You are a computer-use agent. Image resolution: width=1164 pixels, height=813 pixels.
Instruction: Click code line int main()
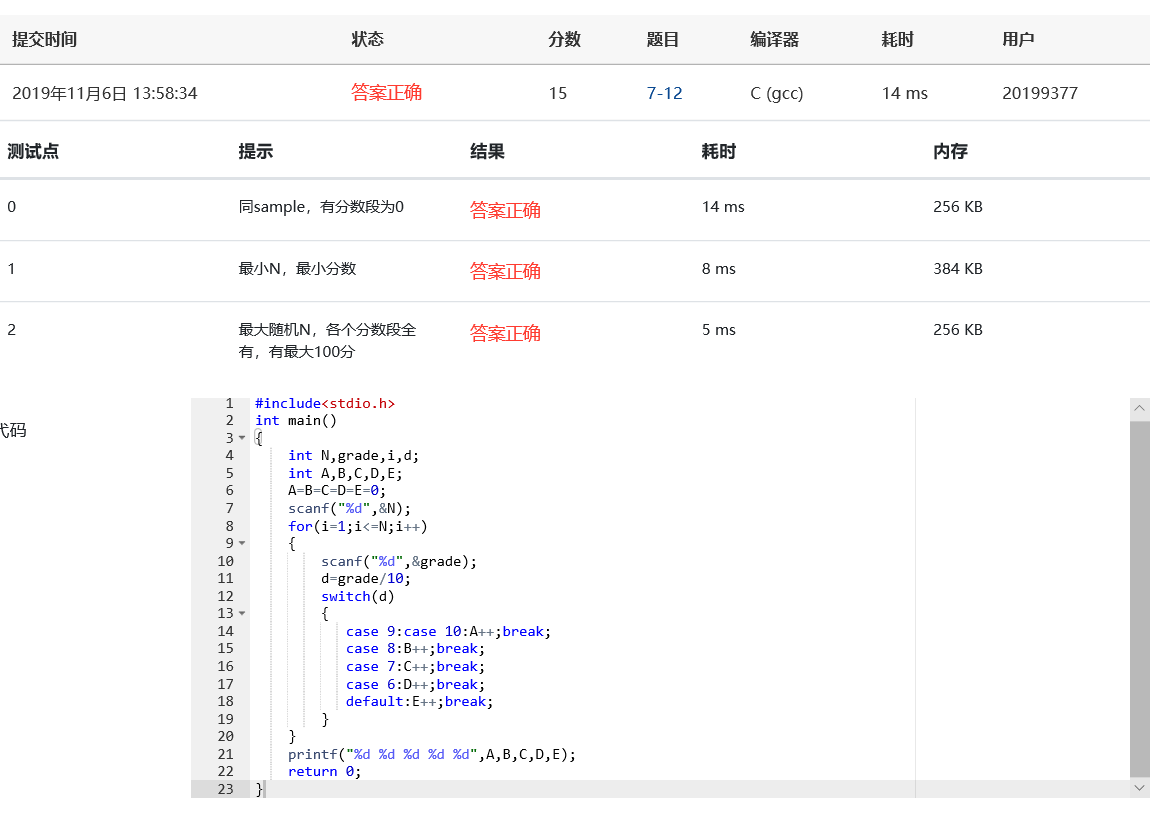coord(295,420)
